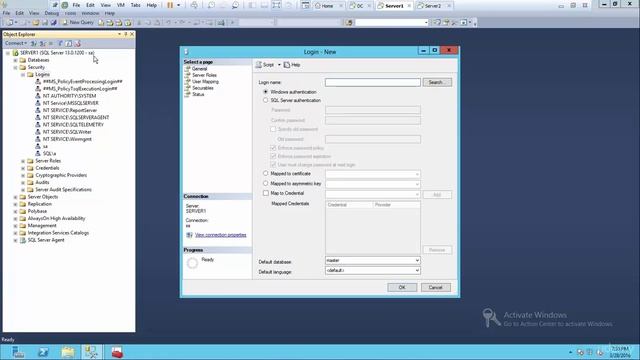
Task: Click the taskbar clock
Action: 620,352
